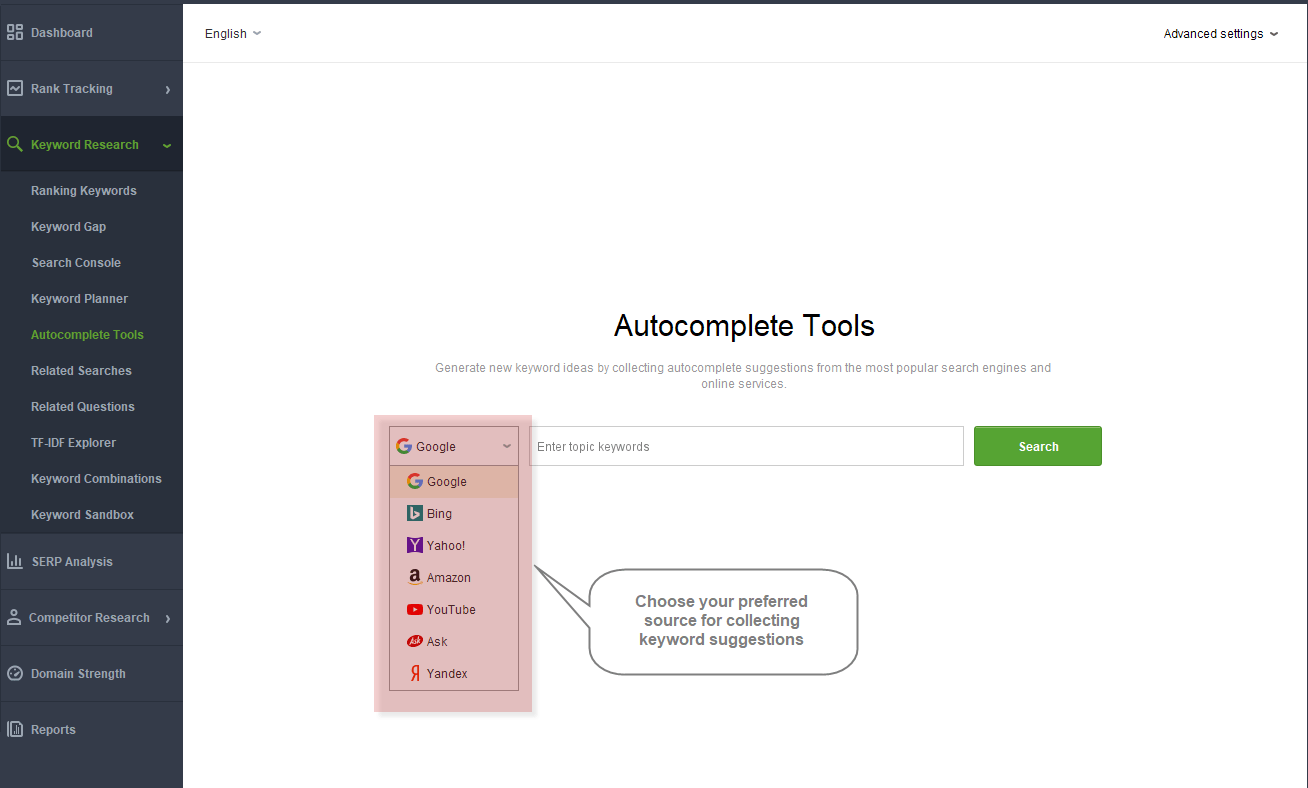Toggle the Google source selector dropdown

pos(454,446)
